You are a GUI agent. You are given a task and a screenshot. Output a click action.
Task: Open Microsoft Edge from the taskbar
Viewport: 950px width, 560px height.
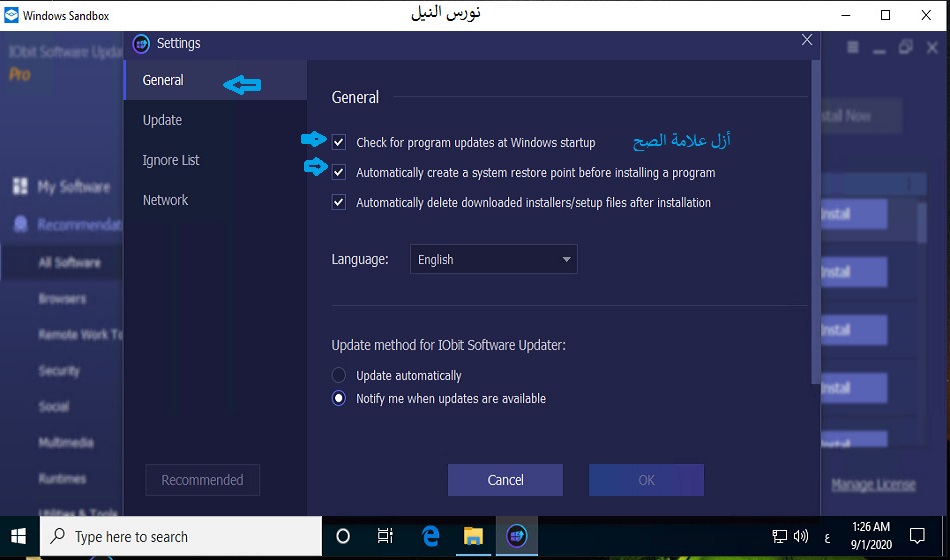coord(431,537)
